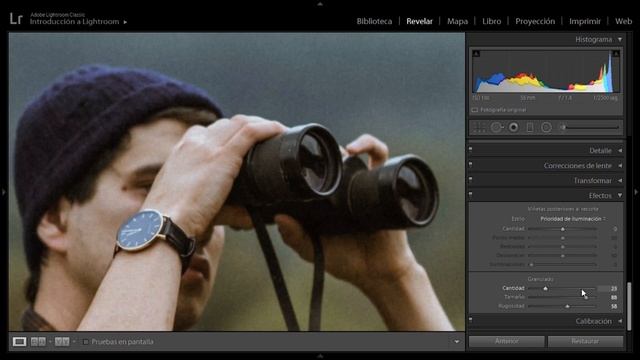Click the binoculars photo in preview
The image size is (640, 360).
[x=237, y=182]
